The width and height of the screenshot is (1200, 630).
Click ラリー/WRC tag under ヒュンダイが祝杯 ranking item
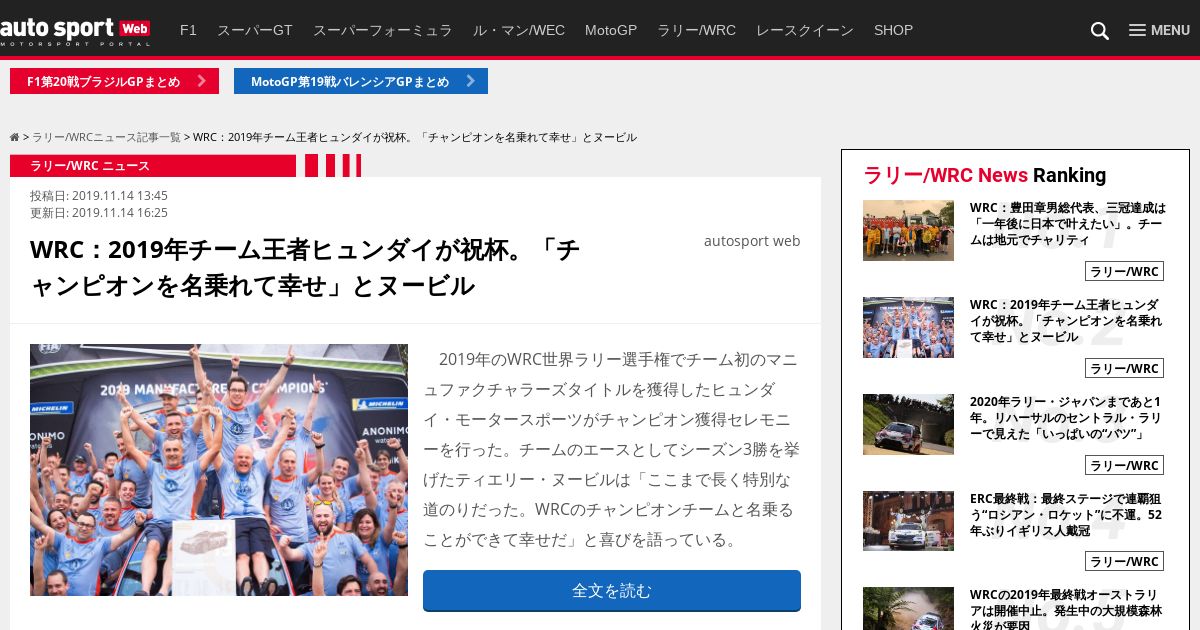coord(1124,368)
